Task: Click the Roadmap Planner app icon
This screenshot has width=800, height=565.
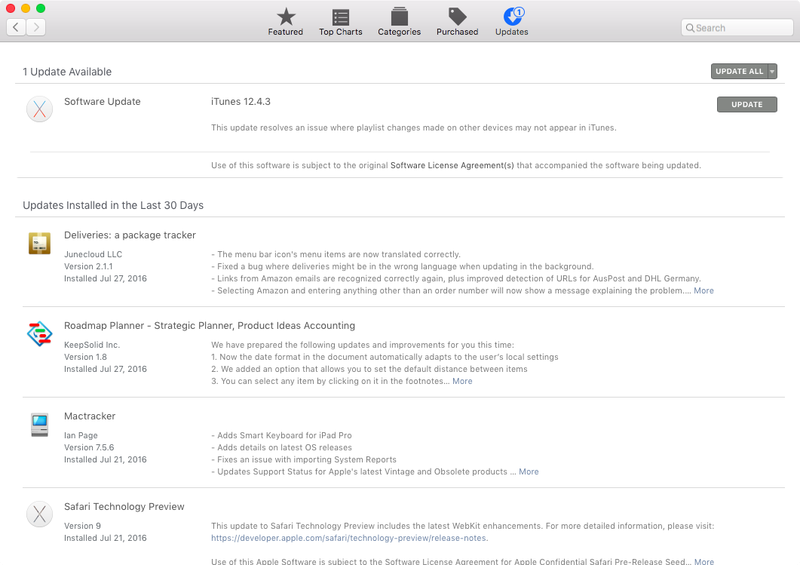Action: 39,334
